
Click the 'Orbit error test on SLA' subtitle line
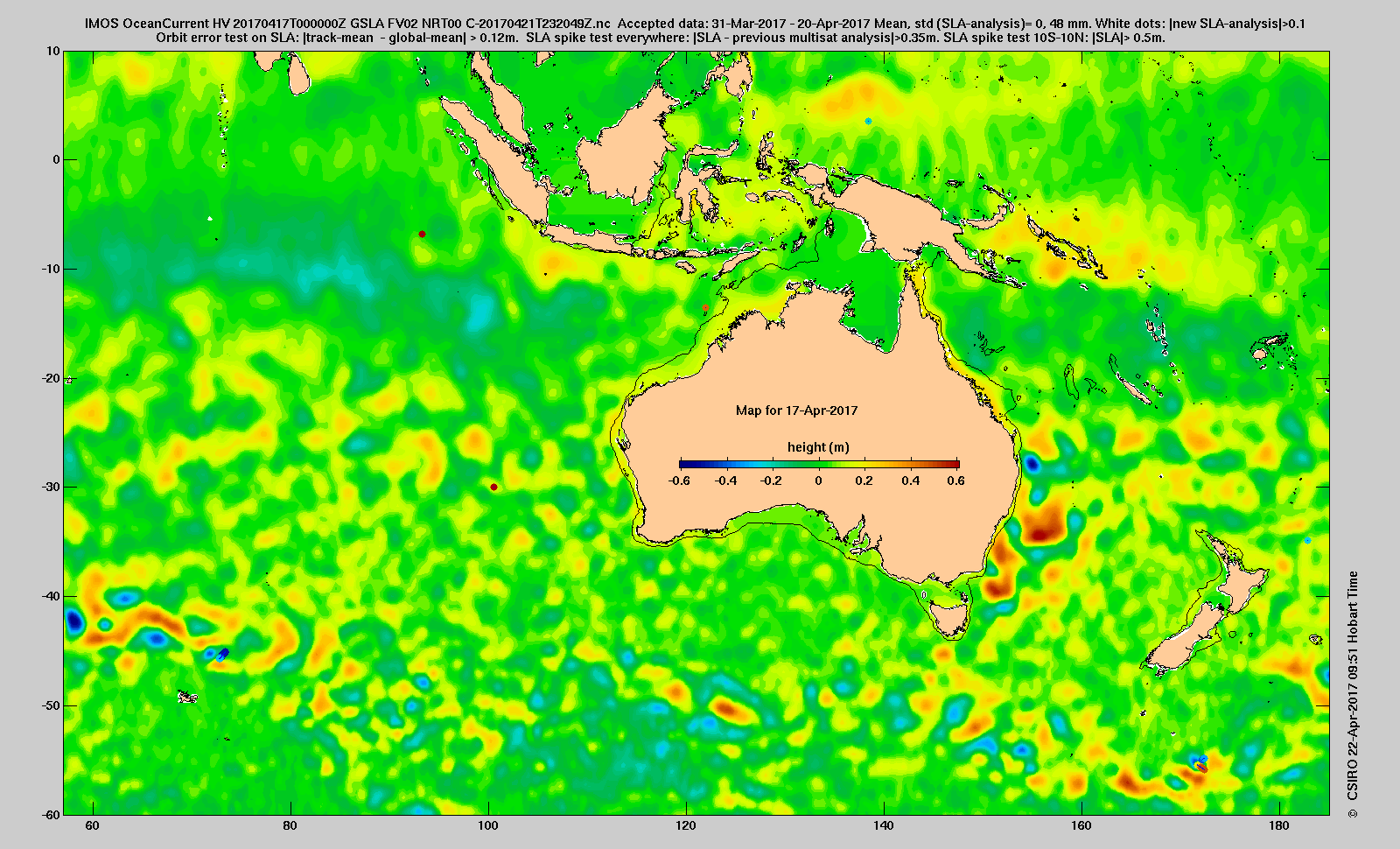coord(661,38)
